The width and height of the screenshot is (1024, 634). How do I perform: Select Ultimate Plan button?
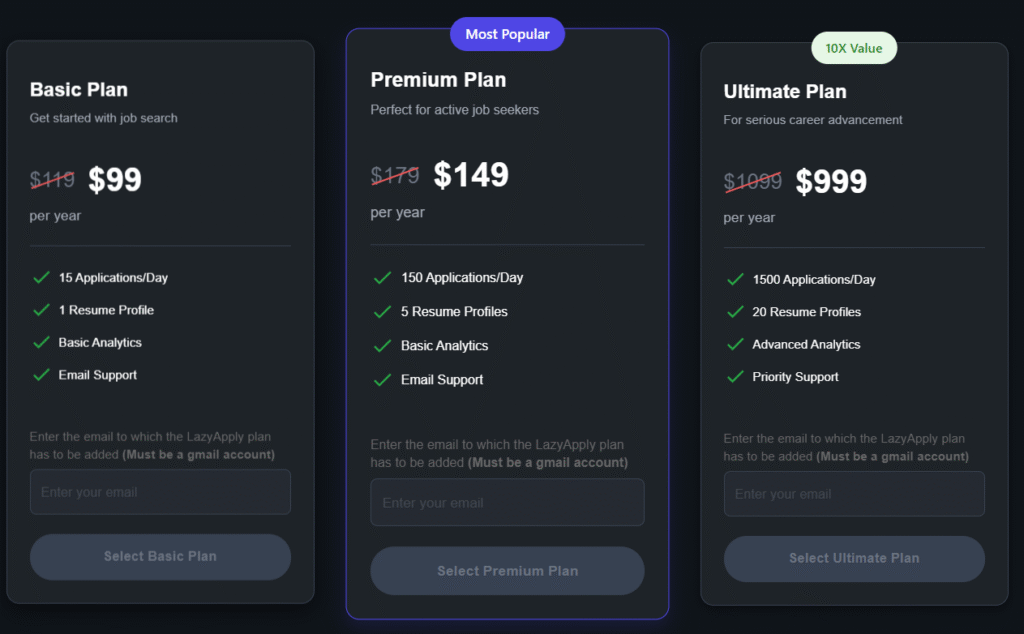(854, 558)
